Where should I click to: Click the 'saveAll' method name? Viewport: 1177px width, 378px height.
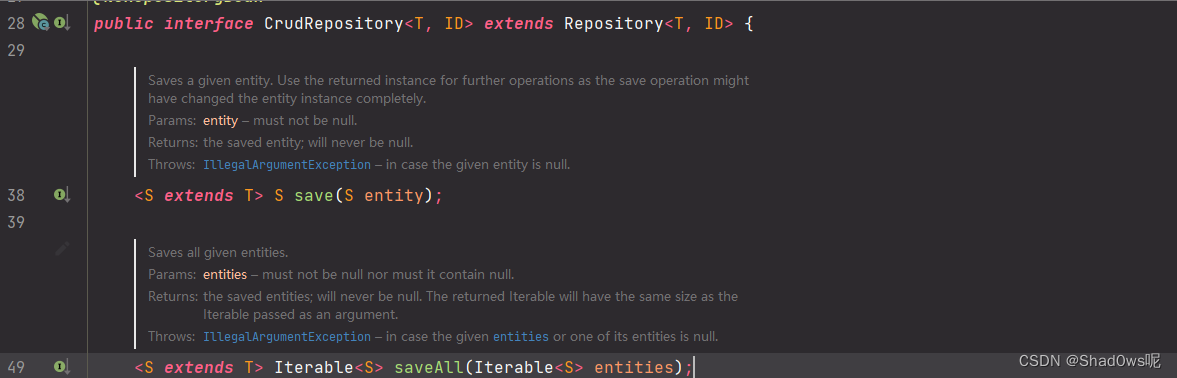[x=429, y=368]
